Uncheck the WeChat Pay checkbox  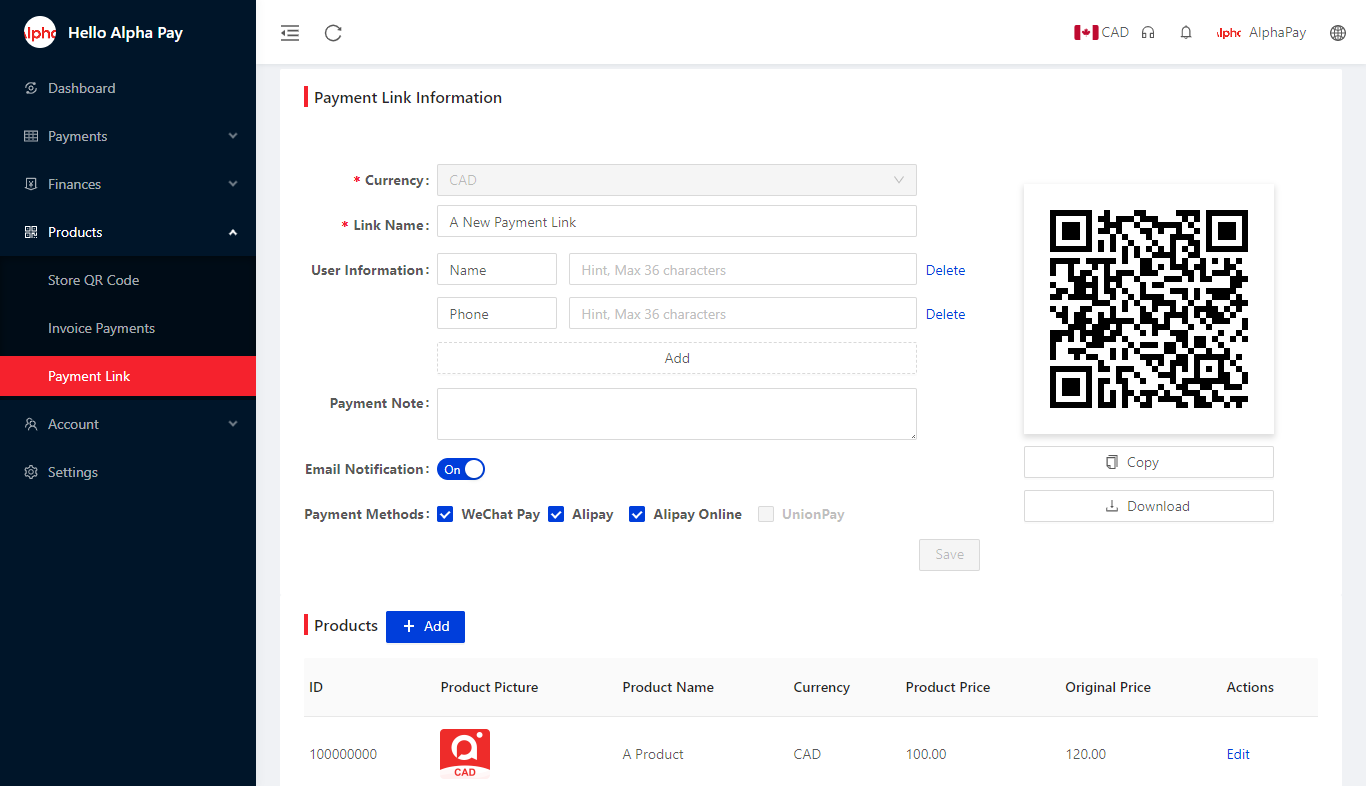pos(445,514)
